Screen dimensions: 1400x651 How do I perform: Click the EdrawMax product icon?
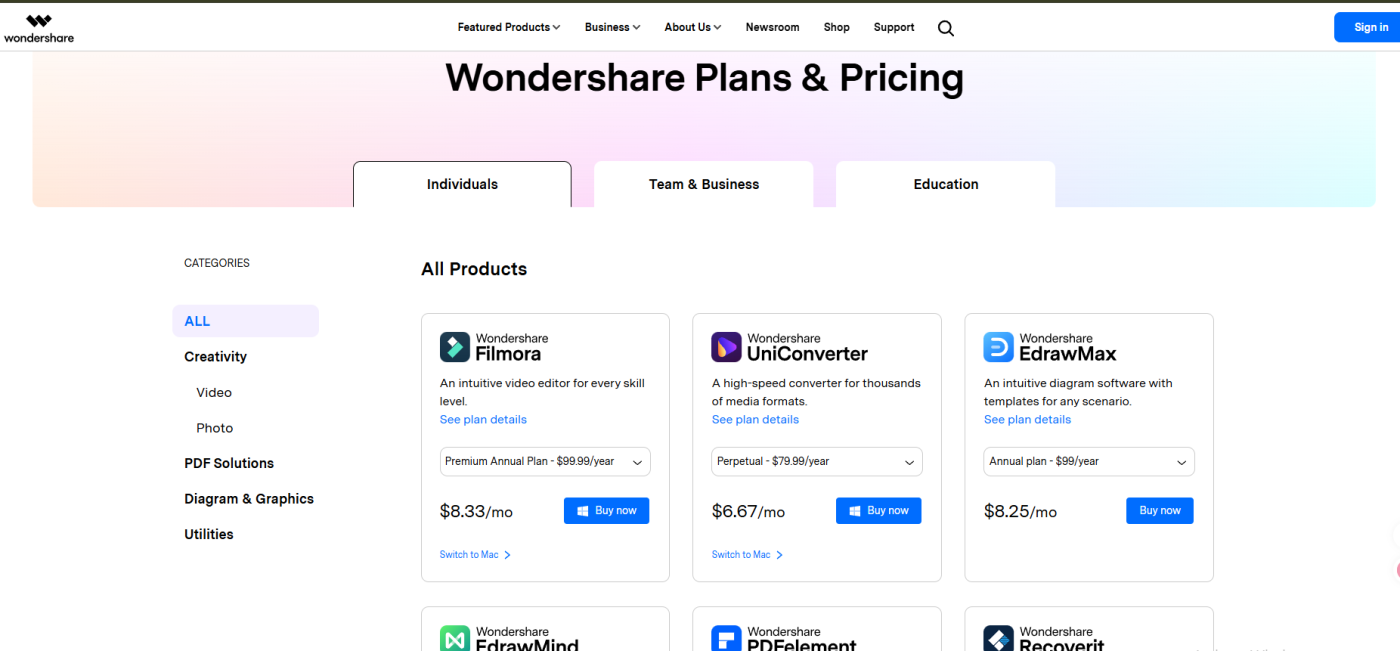[999, 347]
